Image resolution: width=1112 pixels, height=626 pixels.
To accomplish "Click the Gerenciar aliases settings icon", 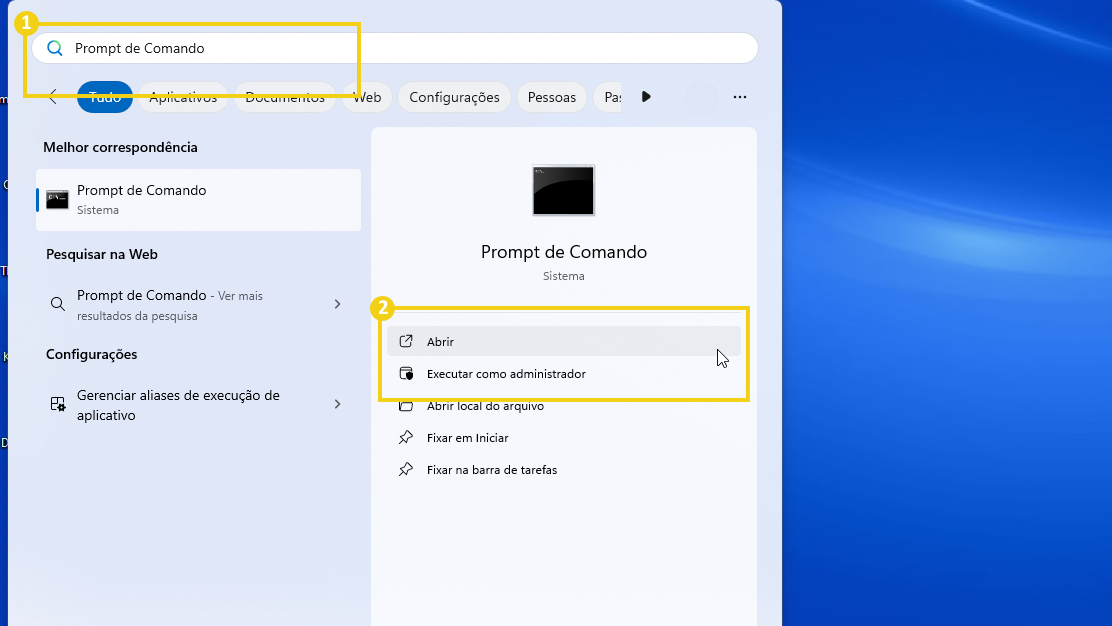I will 58,404.
